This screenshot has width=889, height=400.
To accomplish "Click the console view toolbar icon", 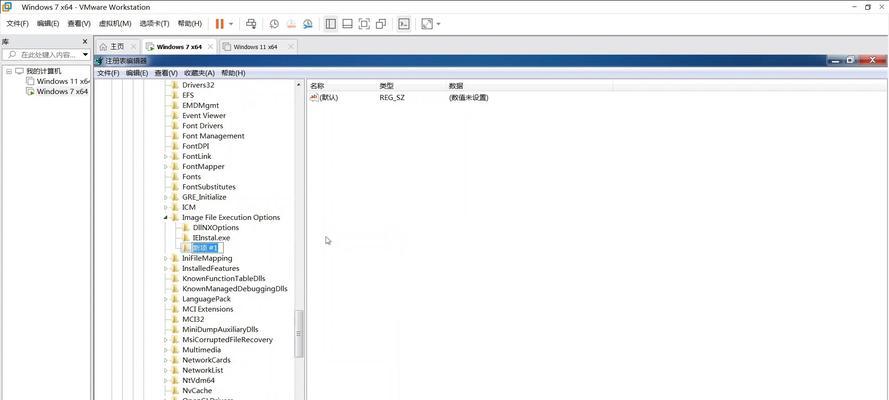I will (x=404, y=24).
